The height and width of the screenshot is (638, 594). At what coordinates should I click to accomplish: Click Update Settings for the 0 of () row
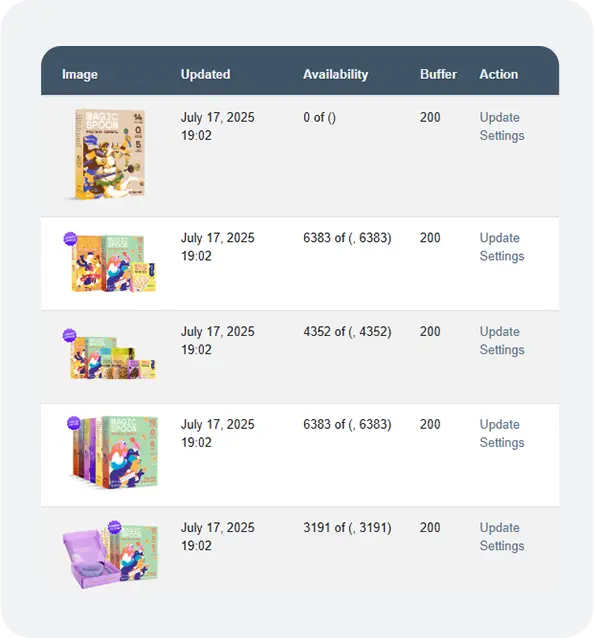502,126
